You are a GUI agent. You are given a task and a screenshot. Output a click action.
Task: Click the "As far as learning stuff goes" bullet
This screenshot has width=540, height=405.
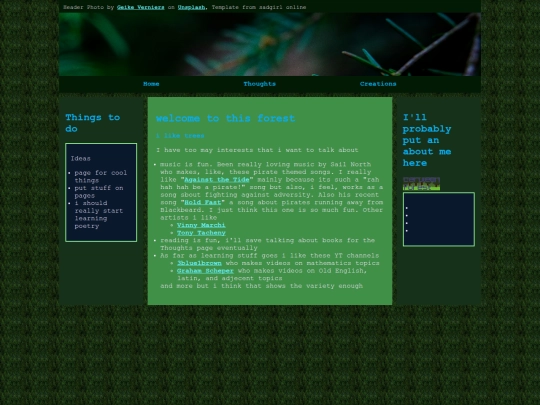[270, 256]
